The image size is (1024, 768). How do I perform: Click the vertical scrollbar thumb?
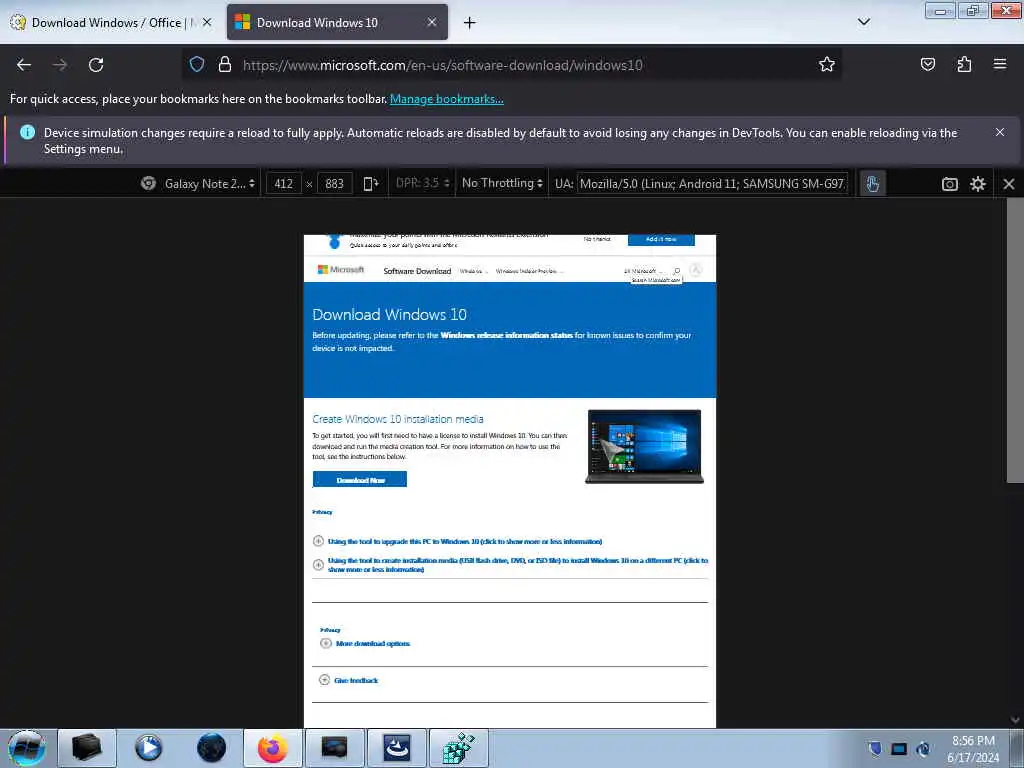tap(1015, 340)
